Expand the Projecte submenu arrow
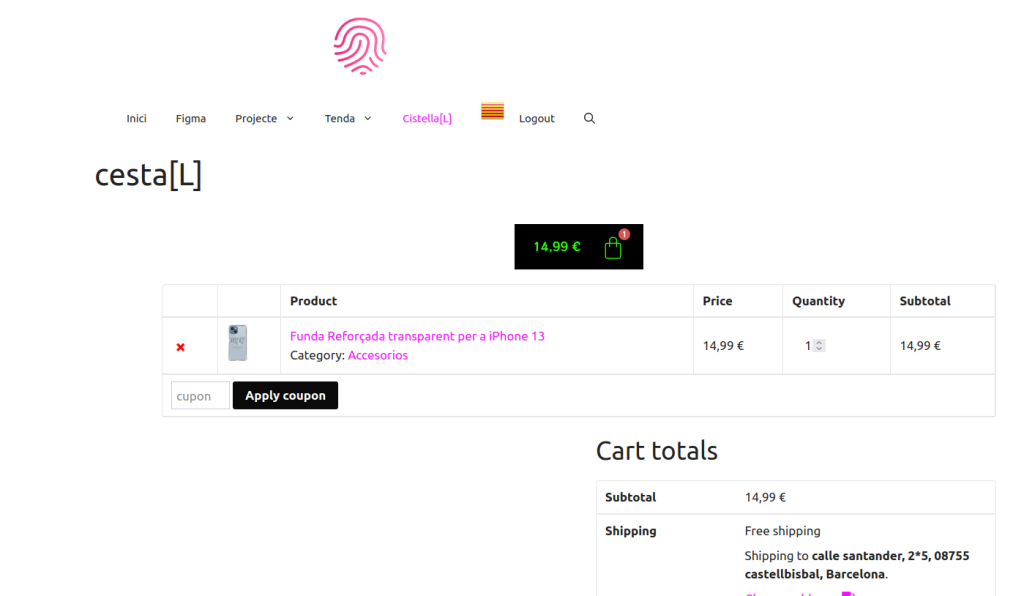 point(290,118)
